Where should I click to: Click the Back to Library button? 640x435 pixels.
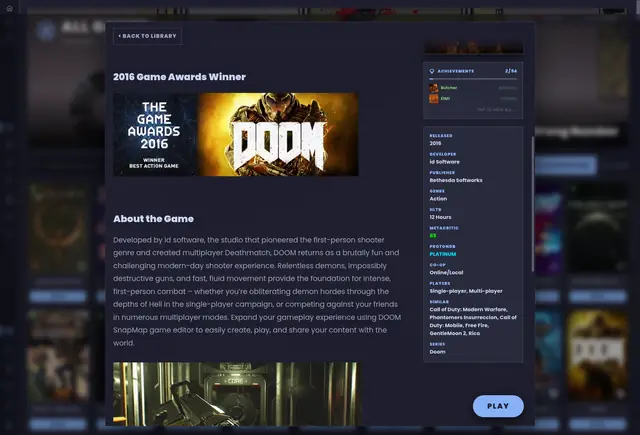[x=147, y=36]
